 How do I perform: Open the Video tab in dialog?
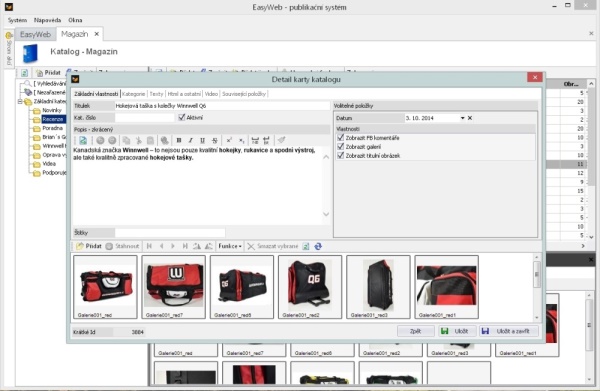pyautogui.click(x=211, y=94)
